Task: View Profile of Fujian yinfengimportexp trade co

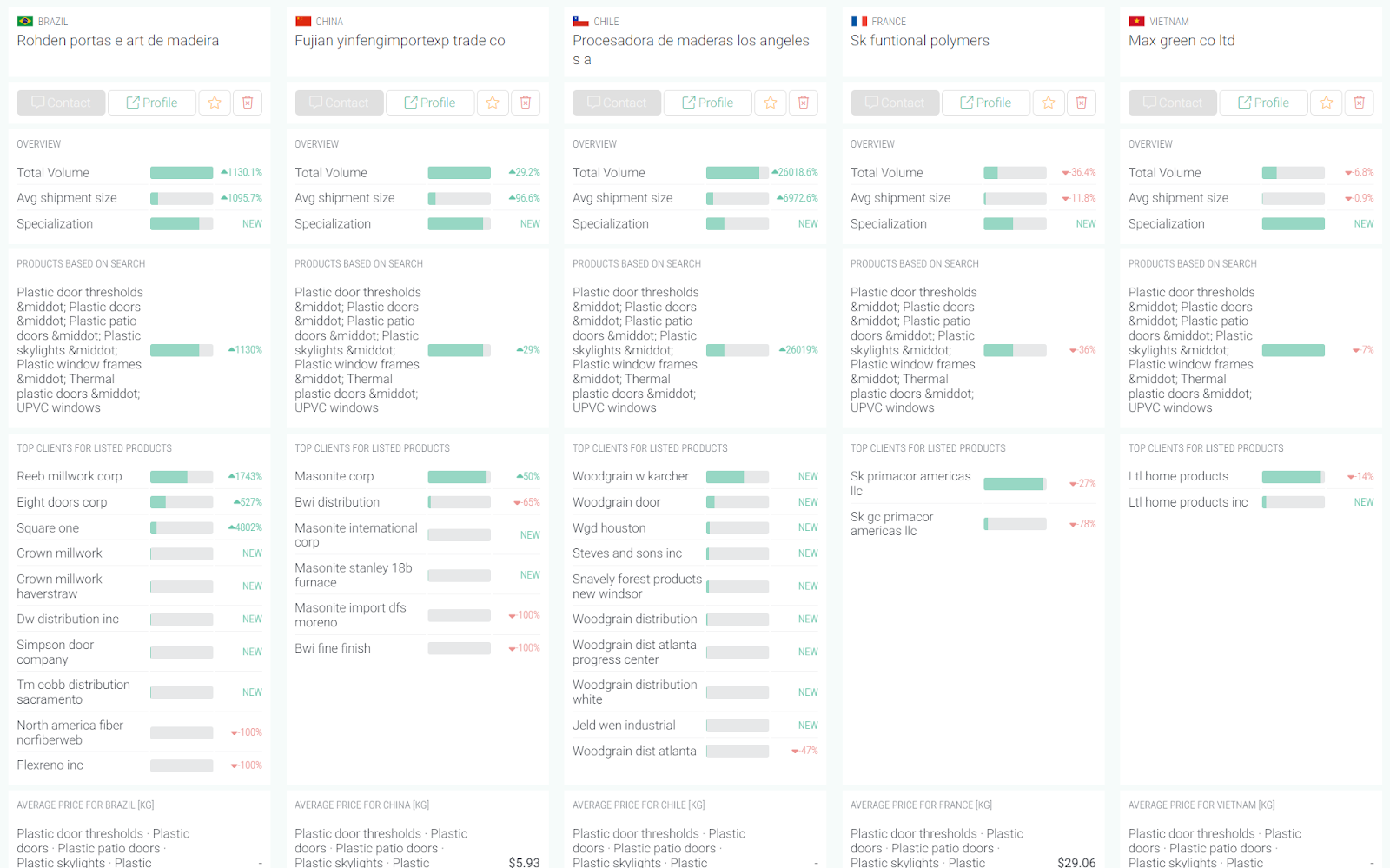Action: click(430, 103)
